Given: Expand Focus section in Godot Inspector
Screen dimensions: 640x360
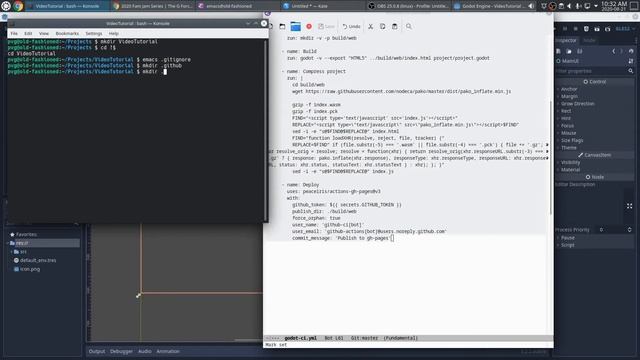Looking at the screenshot, I should [567, 126].
